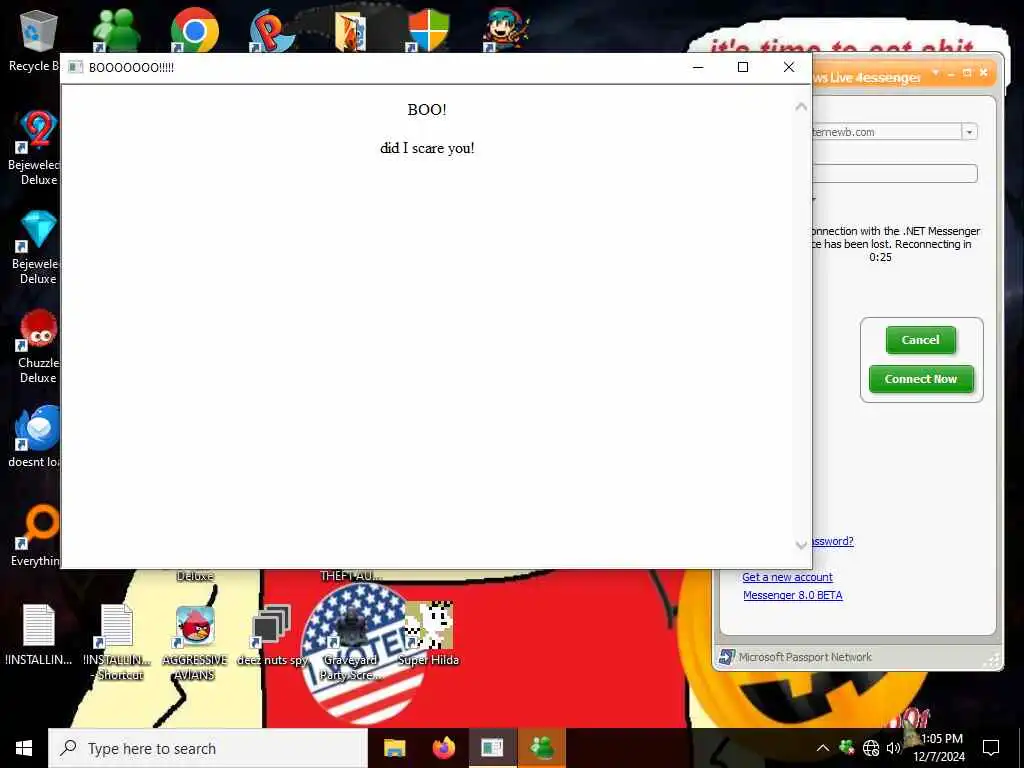This screenshot has height=768, width=1024.
Task: Show hidden system tray icons
Action: 823,748
